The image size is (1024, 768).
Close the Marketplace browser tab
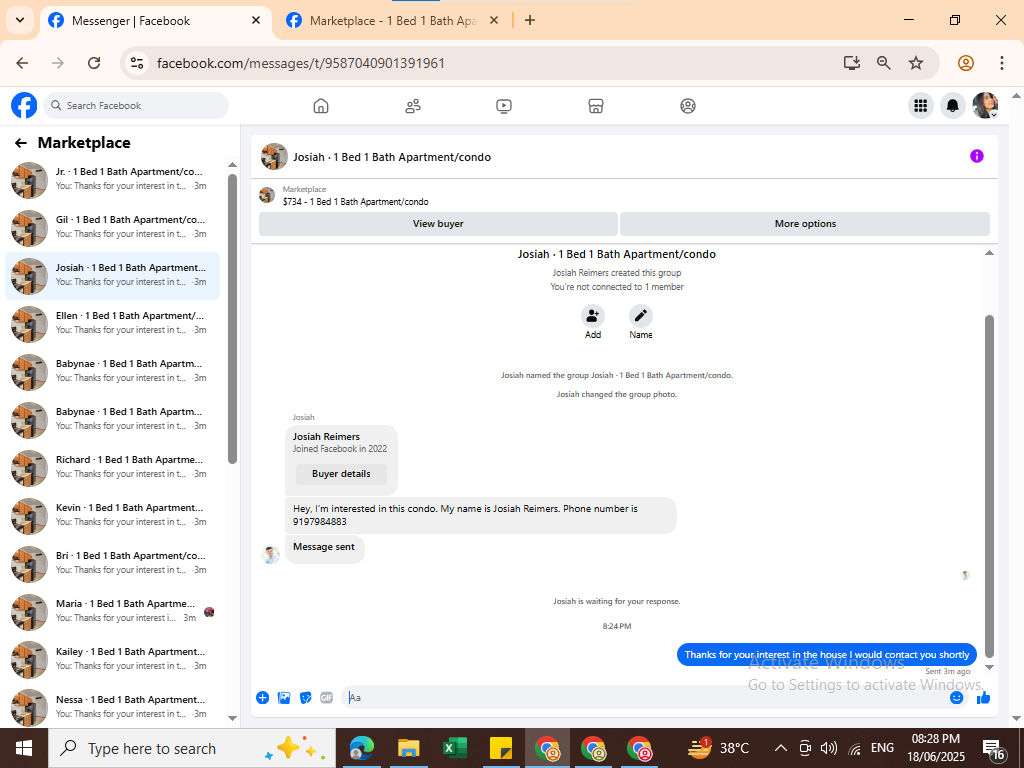[494, 20]
